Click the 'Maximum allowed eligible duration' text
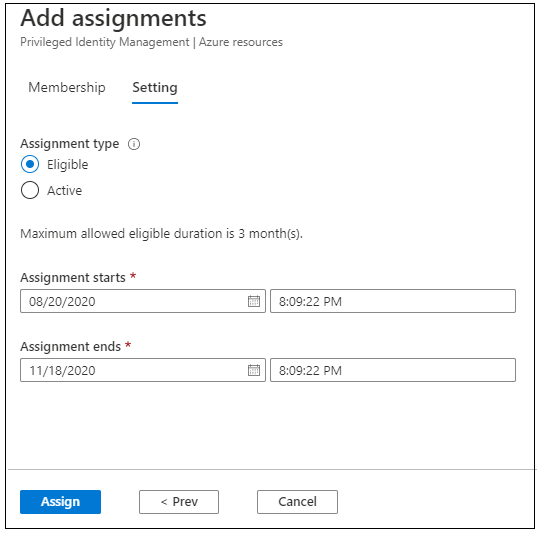538x534 pixels. [x=161, y=234]
